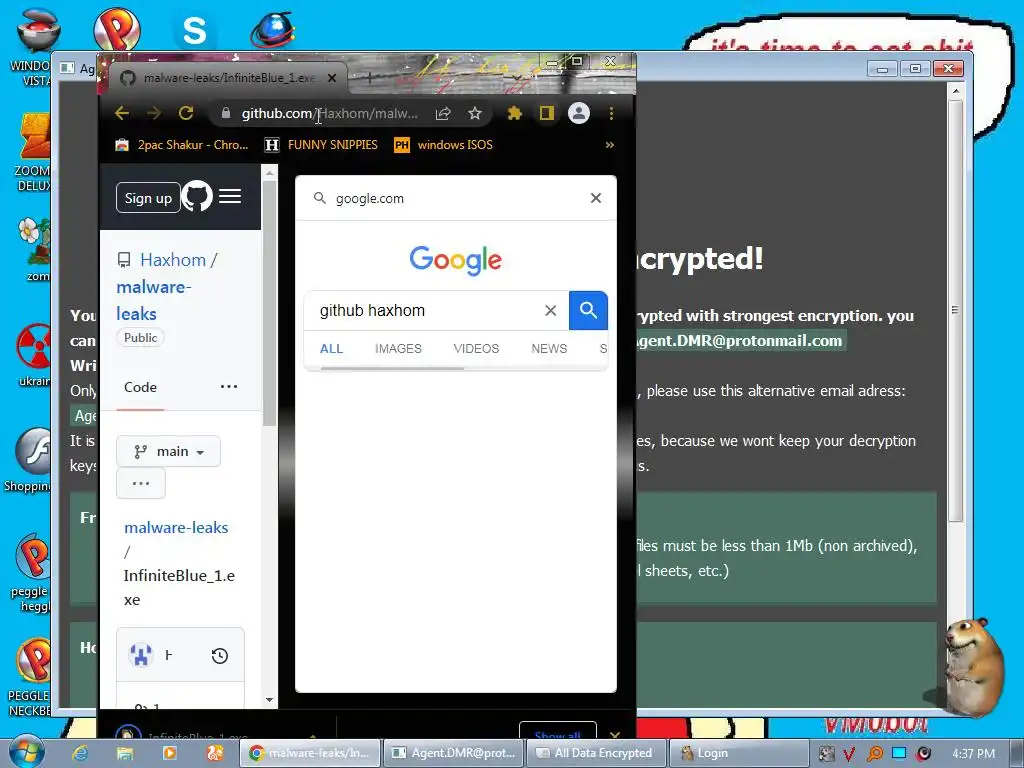Open the main branch dropdown
1024x768 pixels.
coord(168,451)
